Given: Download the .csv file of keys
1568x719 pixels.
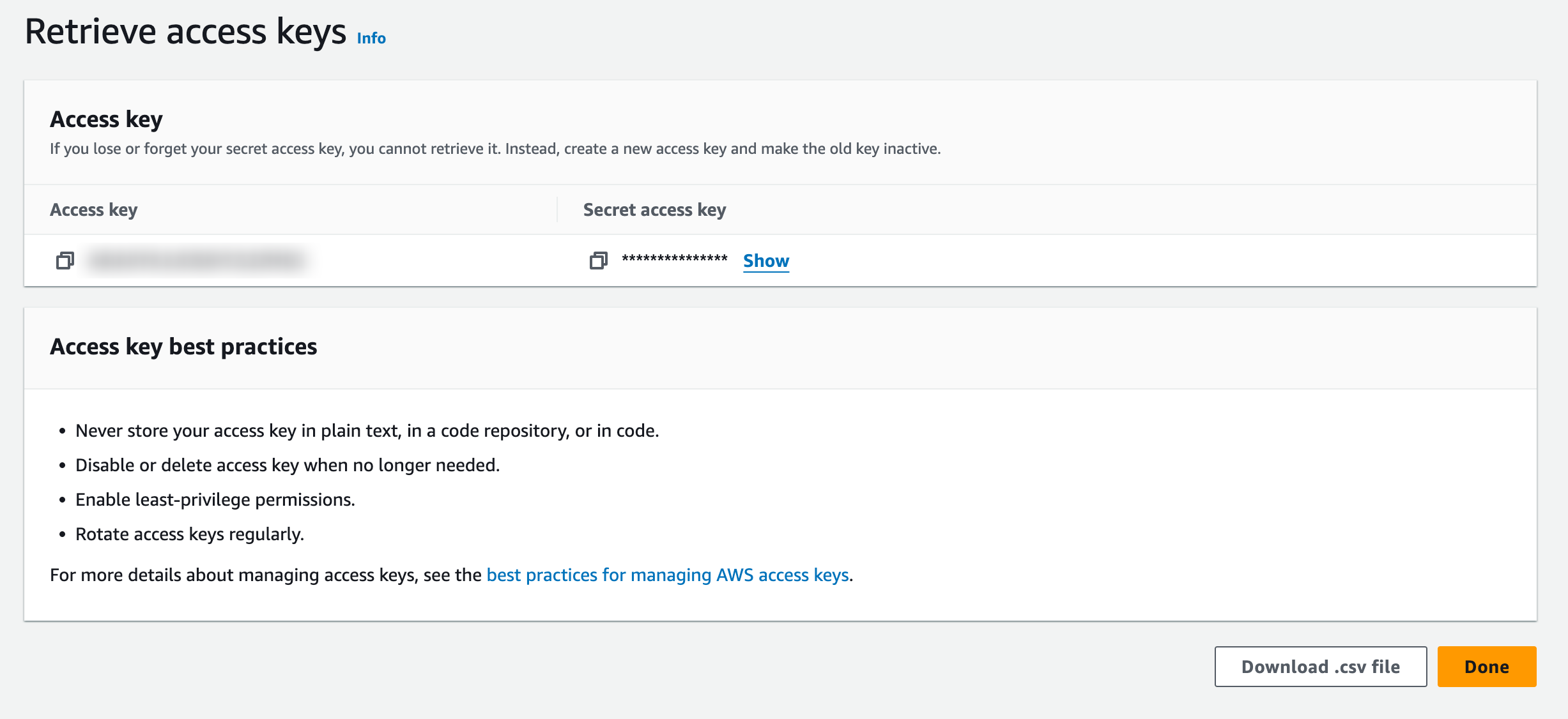Looking at the screenshot, I should pyautogui.click(x=1320, y=667).
